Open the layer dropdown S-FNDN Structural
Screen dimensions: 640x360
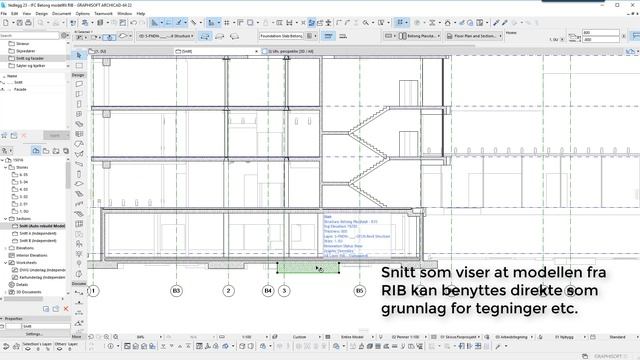click(x=166, y=36)
